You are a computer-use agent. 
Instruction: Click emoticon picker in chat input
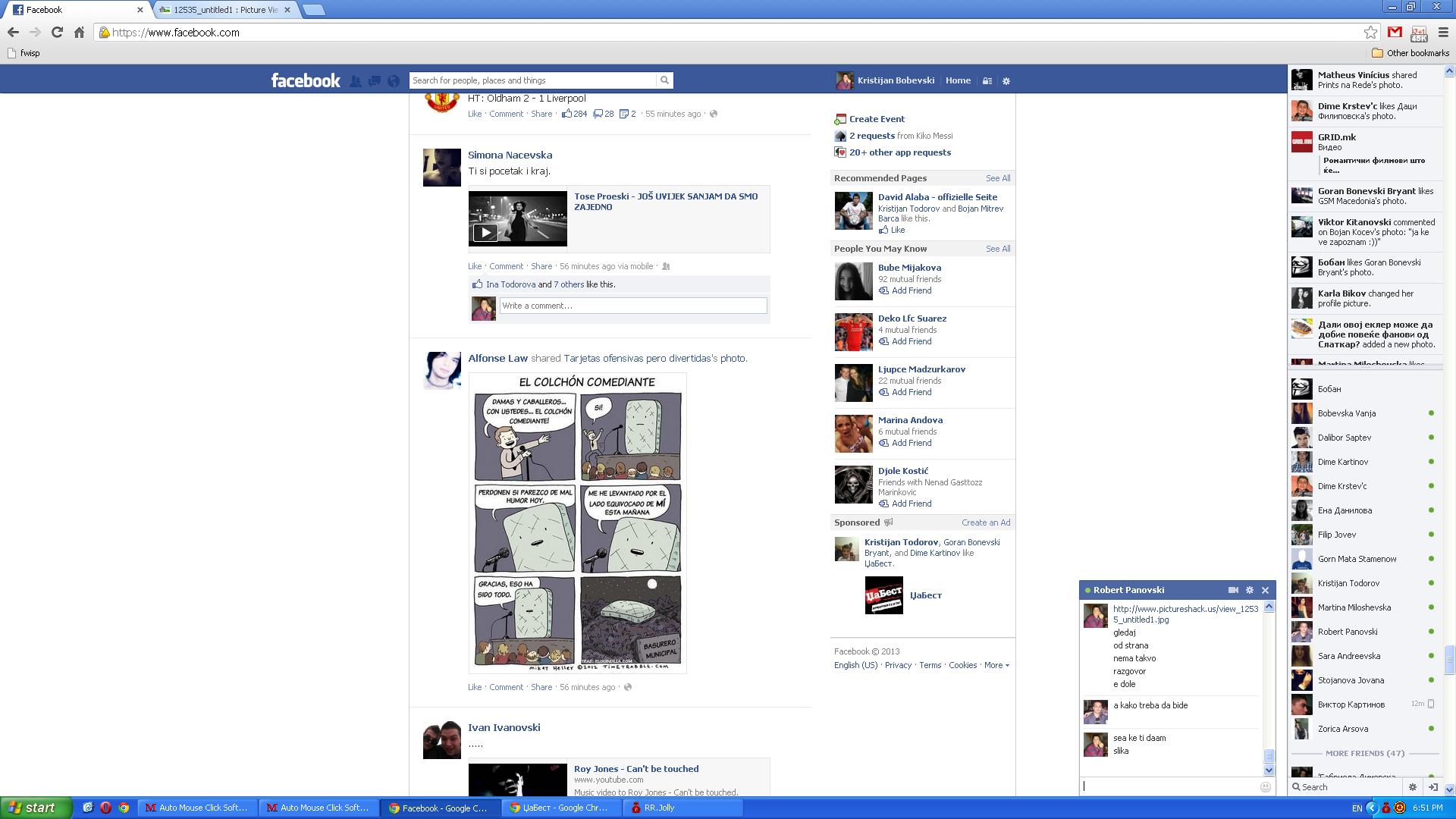pyautogui.click(x=1265, y=786)
